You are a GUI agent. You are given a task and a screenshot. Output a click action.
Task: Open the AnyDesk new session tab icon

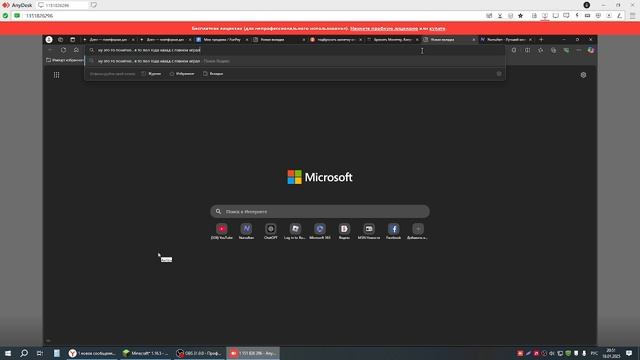coord(93,5)
